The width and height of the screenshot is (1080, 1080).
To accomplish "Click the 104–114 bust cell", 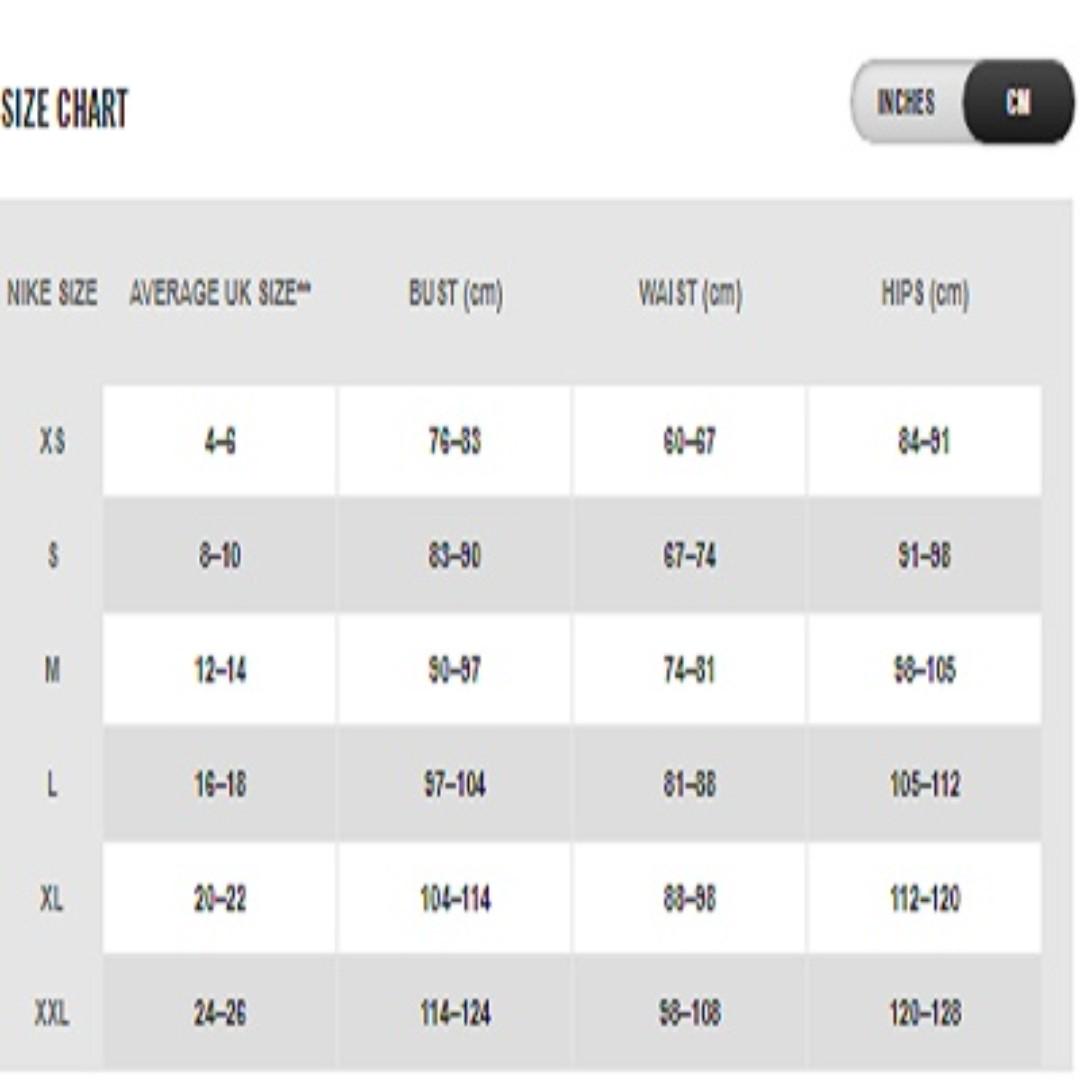I will point(455,900).
